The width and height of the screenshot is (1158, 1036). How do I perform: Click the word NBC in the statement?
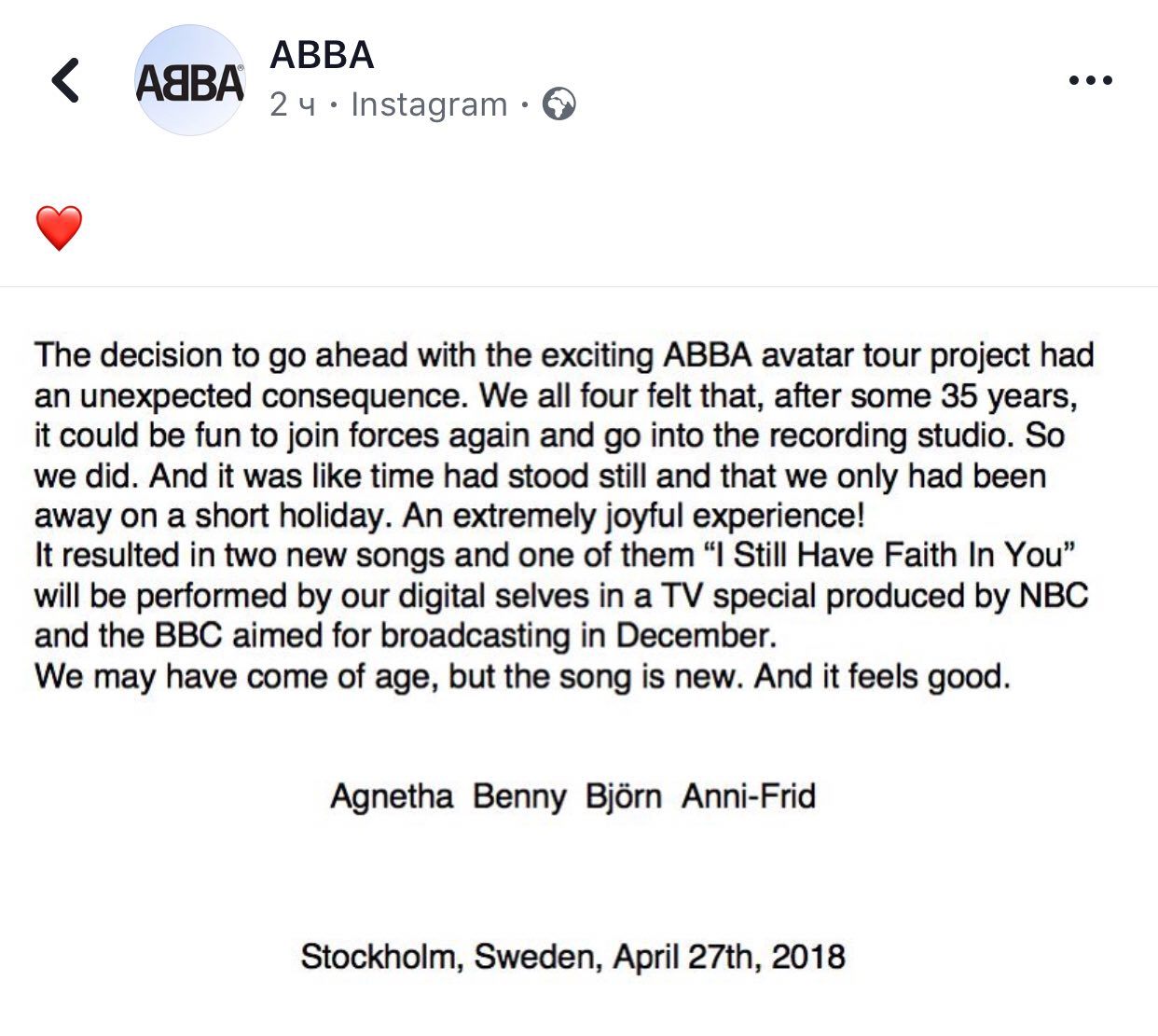click(1054, 596)
